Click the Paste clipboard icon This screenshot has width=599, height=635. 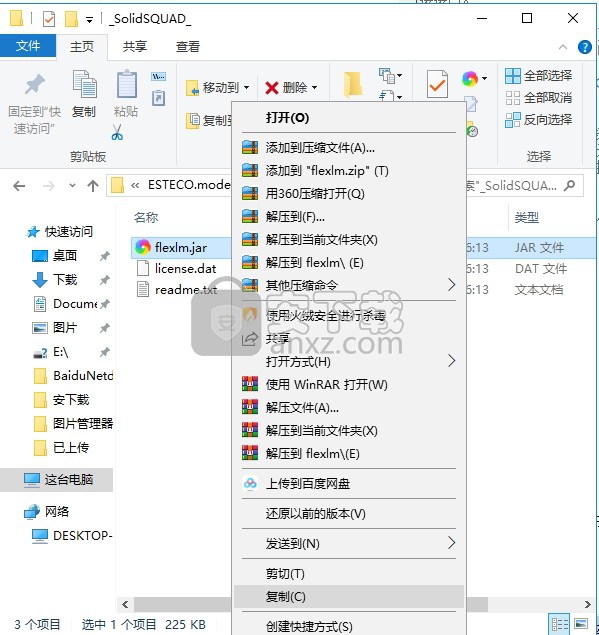tap(126, 84)
